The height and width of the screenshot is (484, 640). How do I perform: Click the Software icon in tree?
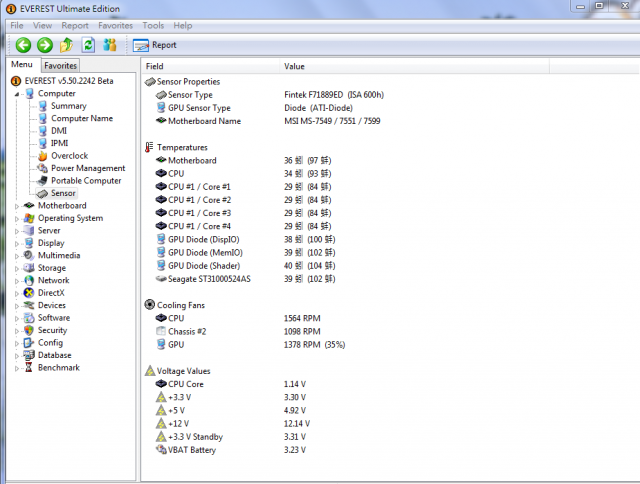pyautogui.click(x=29, y=317)
